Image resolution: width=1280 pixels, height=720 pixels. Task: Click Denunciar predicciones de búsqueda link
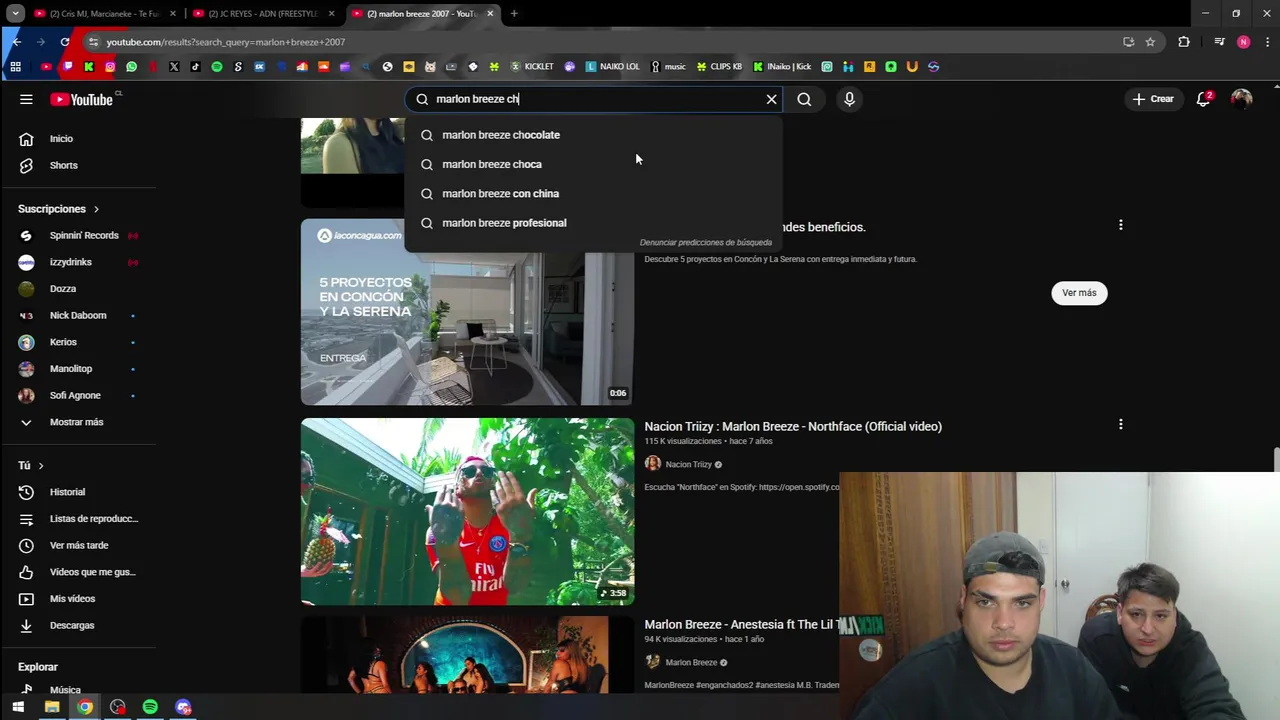point(705,242)
